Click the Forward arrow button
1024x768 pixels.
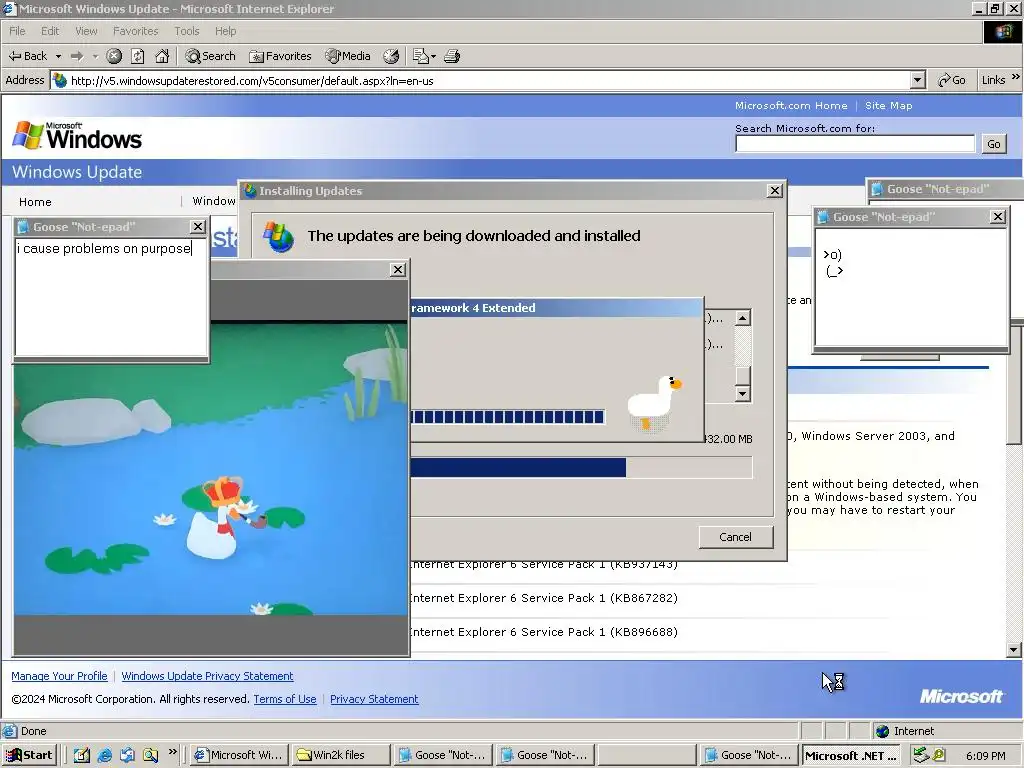coord(77,56)
